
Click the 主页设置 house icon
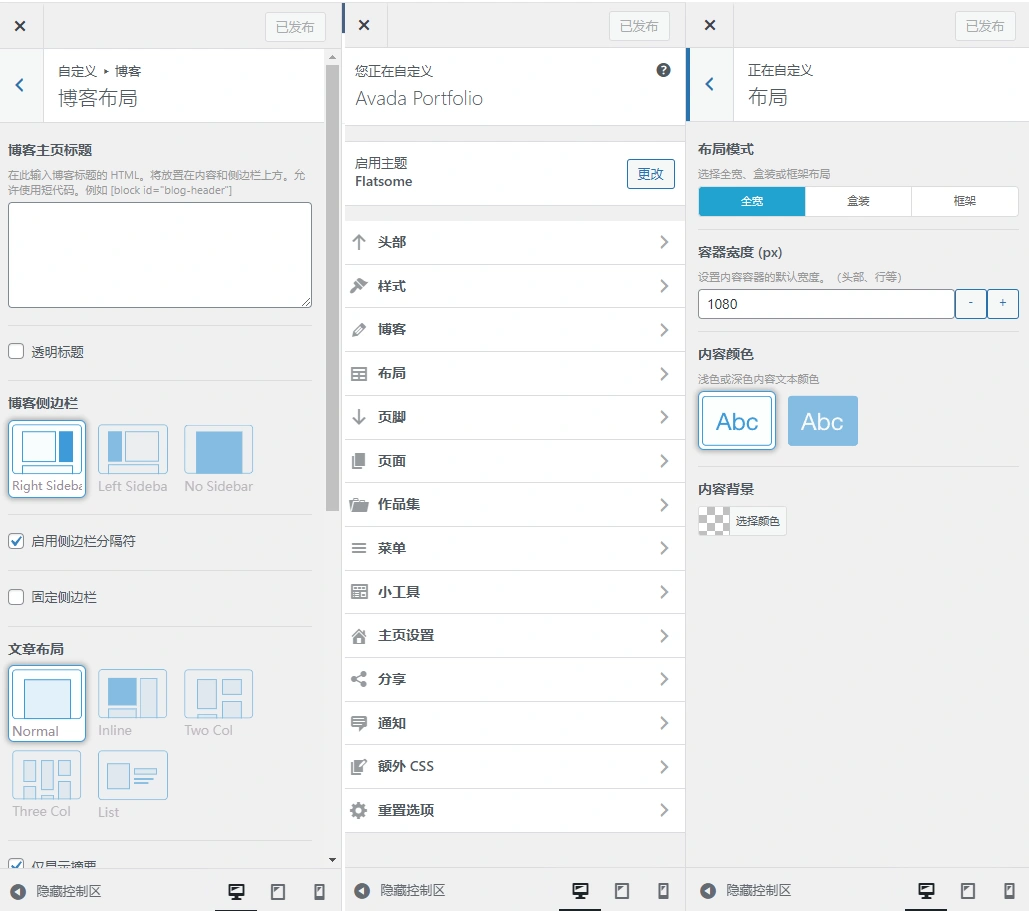pos(358,635)
